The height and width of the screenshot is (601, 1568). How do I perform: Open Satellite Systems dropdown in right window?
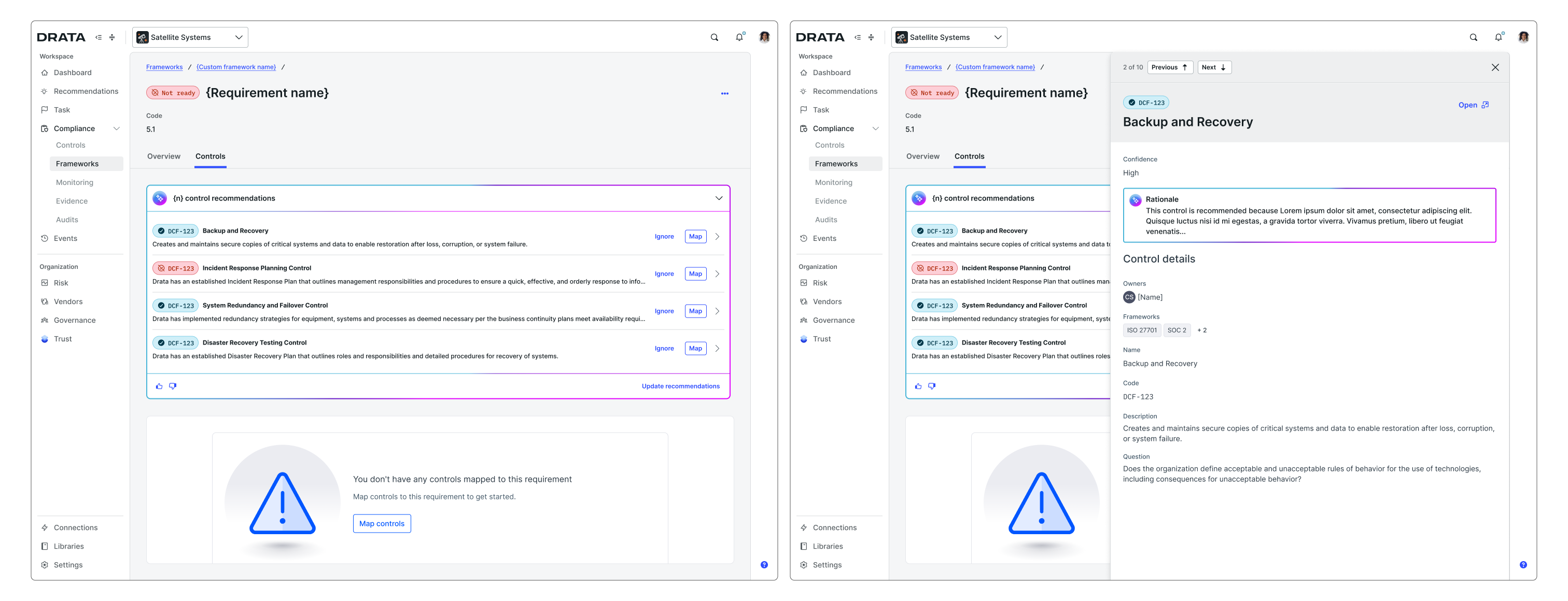pyautogui.click(x=949, y=37)
